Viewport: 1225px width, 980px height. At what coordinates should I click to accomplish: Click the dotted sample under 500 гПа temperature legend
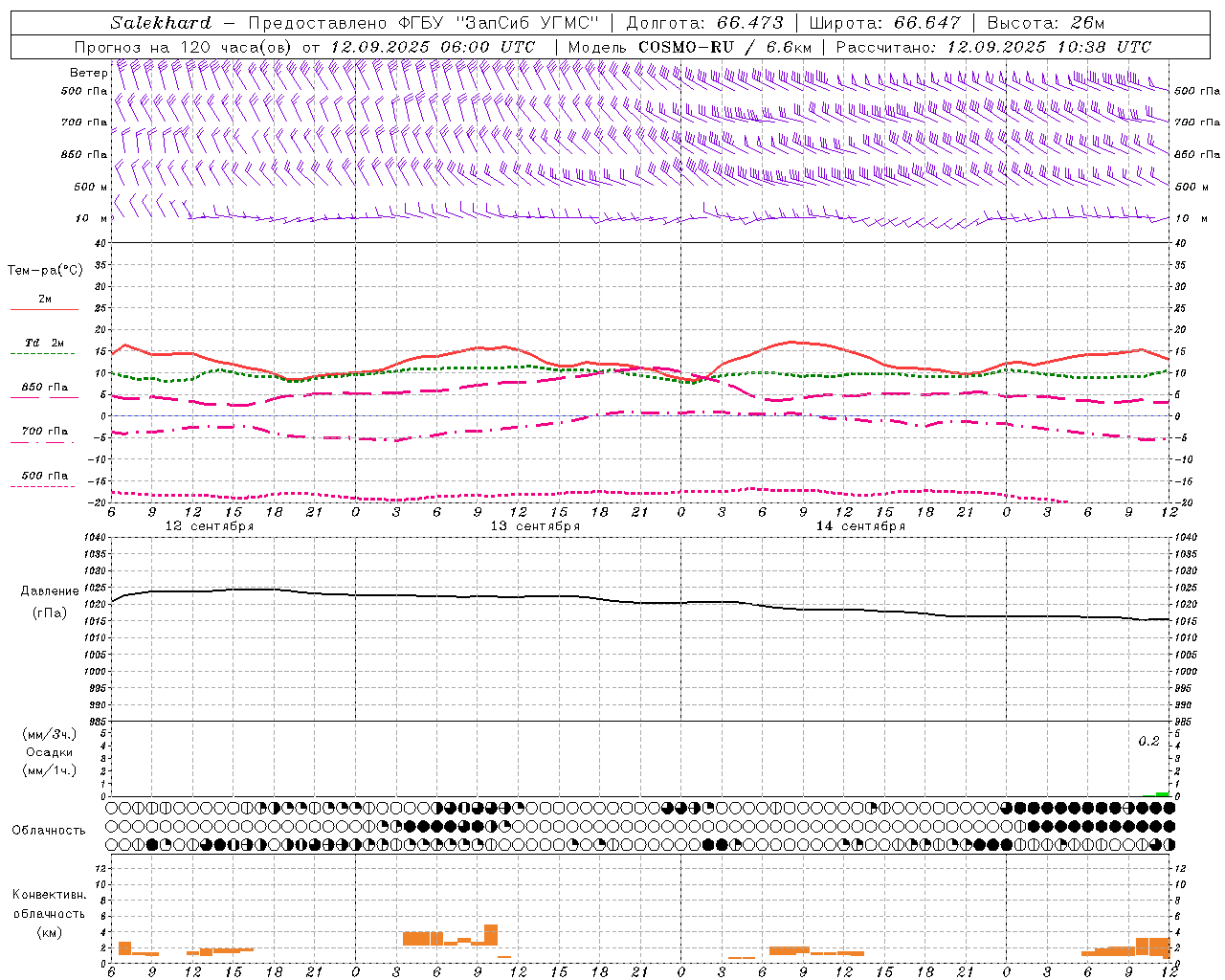(42, 486)
